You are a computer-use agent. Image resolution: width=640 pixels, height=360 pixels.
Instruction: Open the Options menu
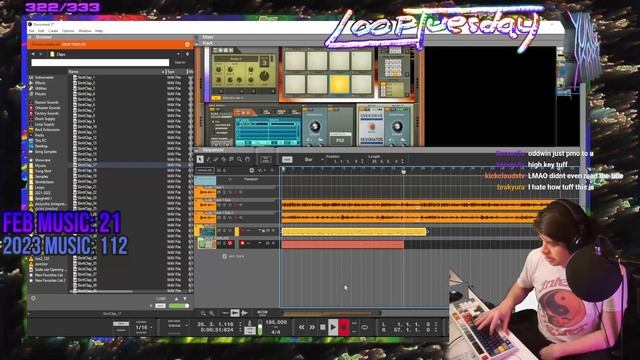coord(68,31)
